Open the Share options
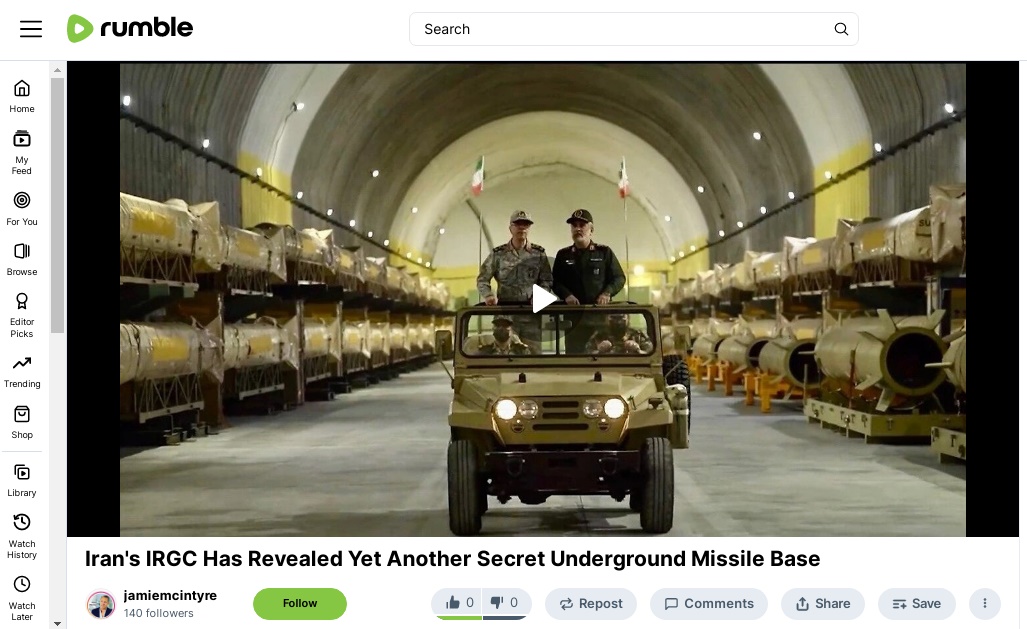Image resolution: width=1027 pixels, height=629 pixels. [823, 603]
